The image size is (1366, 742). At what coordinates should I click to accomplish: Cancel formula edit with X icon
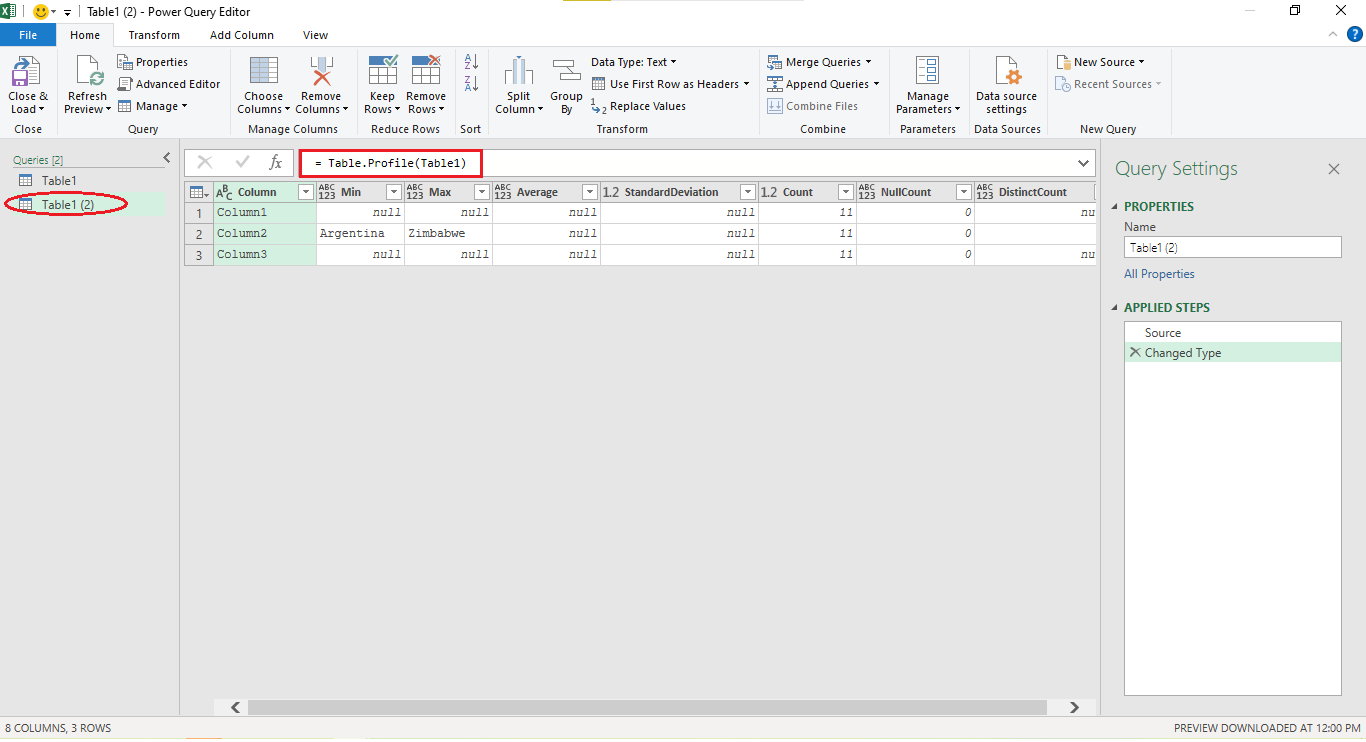tap(205, 162)
